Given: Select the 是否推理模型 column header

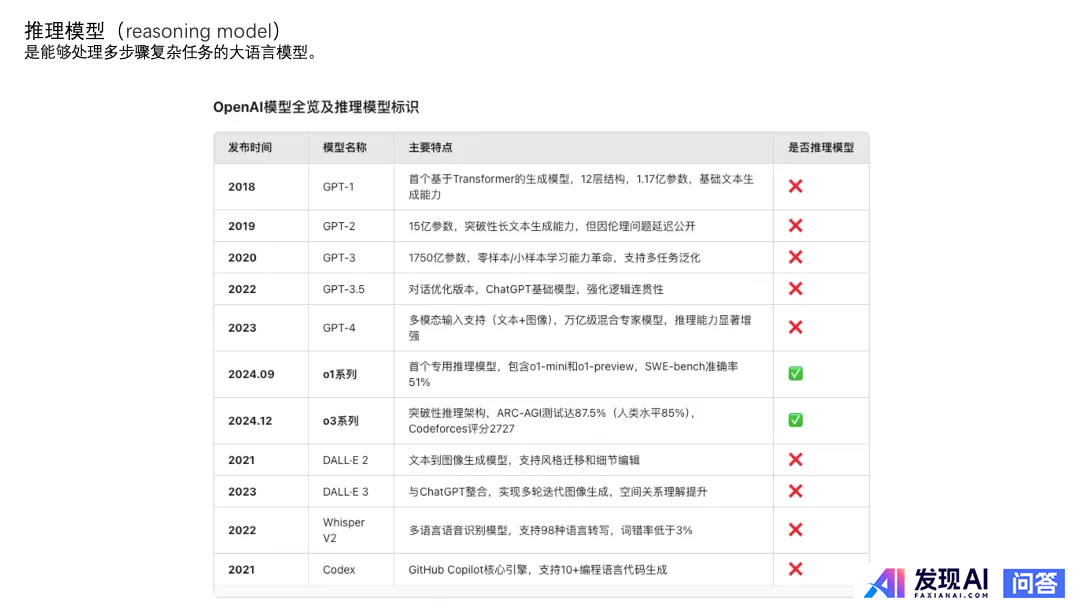Looking at the screenshot, I should point(821,147).
